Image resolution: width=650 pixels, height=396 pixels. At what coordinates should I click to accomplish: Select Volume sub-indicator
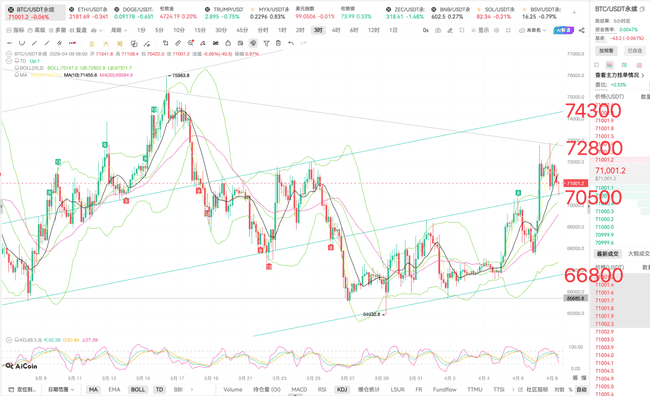(233, 390)
